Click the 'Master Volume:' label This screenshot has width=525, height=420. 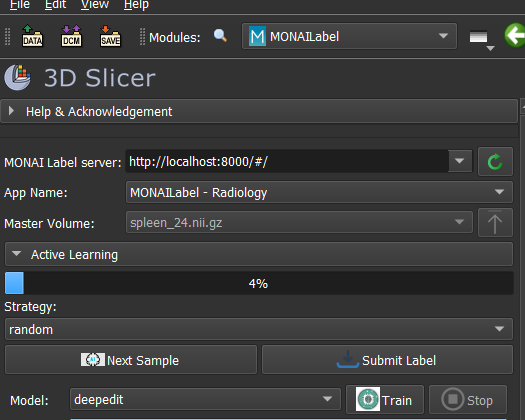49,223
